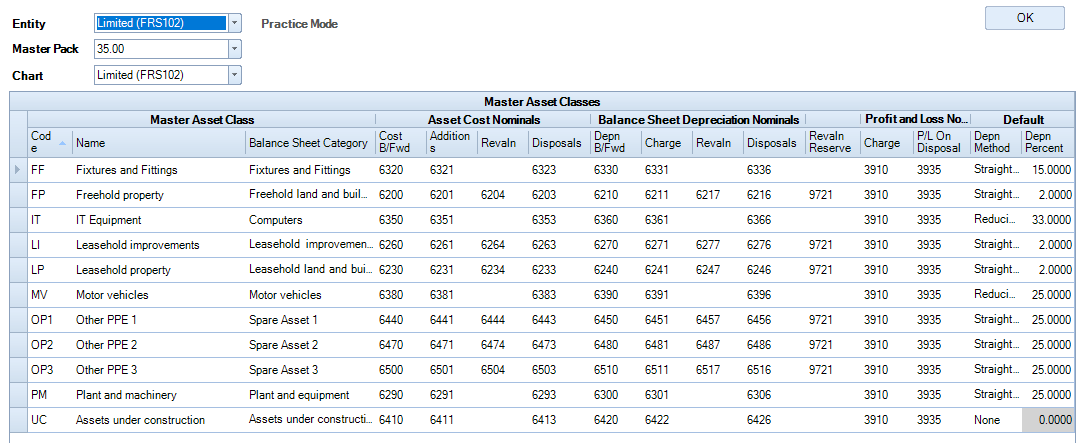This screenshot has width=1080, height=443.
Task: Select the Other PPE 1 name cell
Action: click(158, 320)
